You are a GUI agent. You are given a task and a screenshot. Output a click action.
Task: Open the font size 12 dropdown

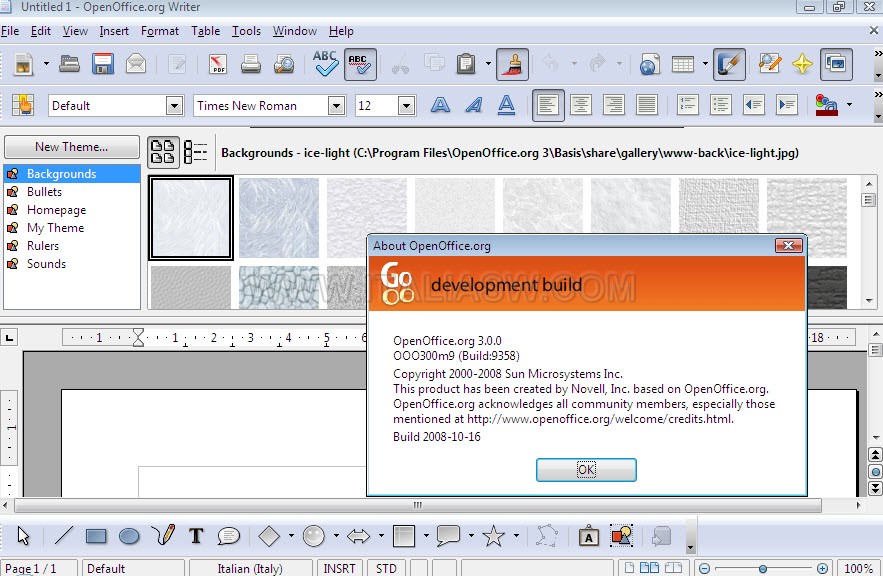(x=407, y=105)
